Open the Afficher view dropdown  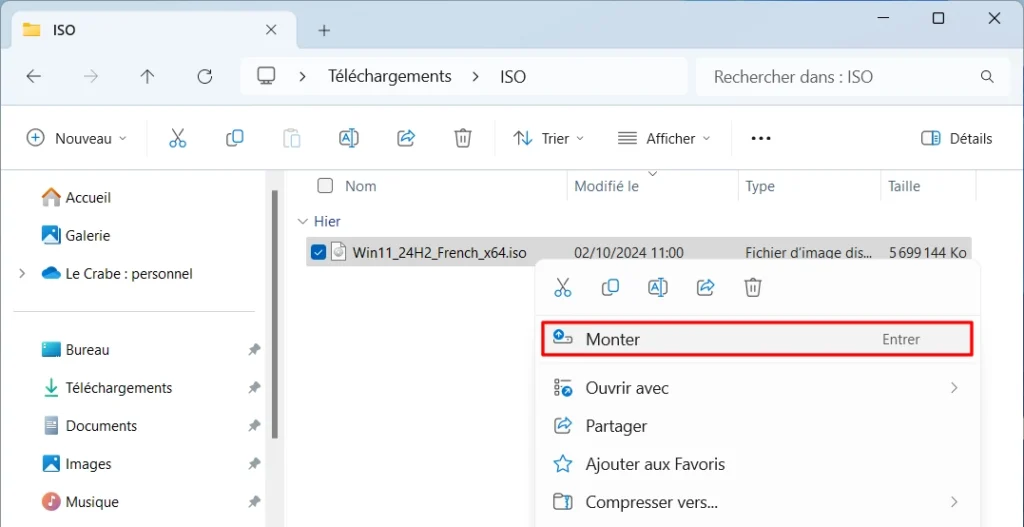pos(664,138)
